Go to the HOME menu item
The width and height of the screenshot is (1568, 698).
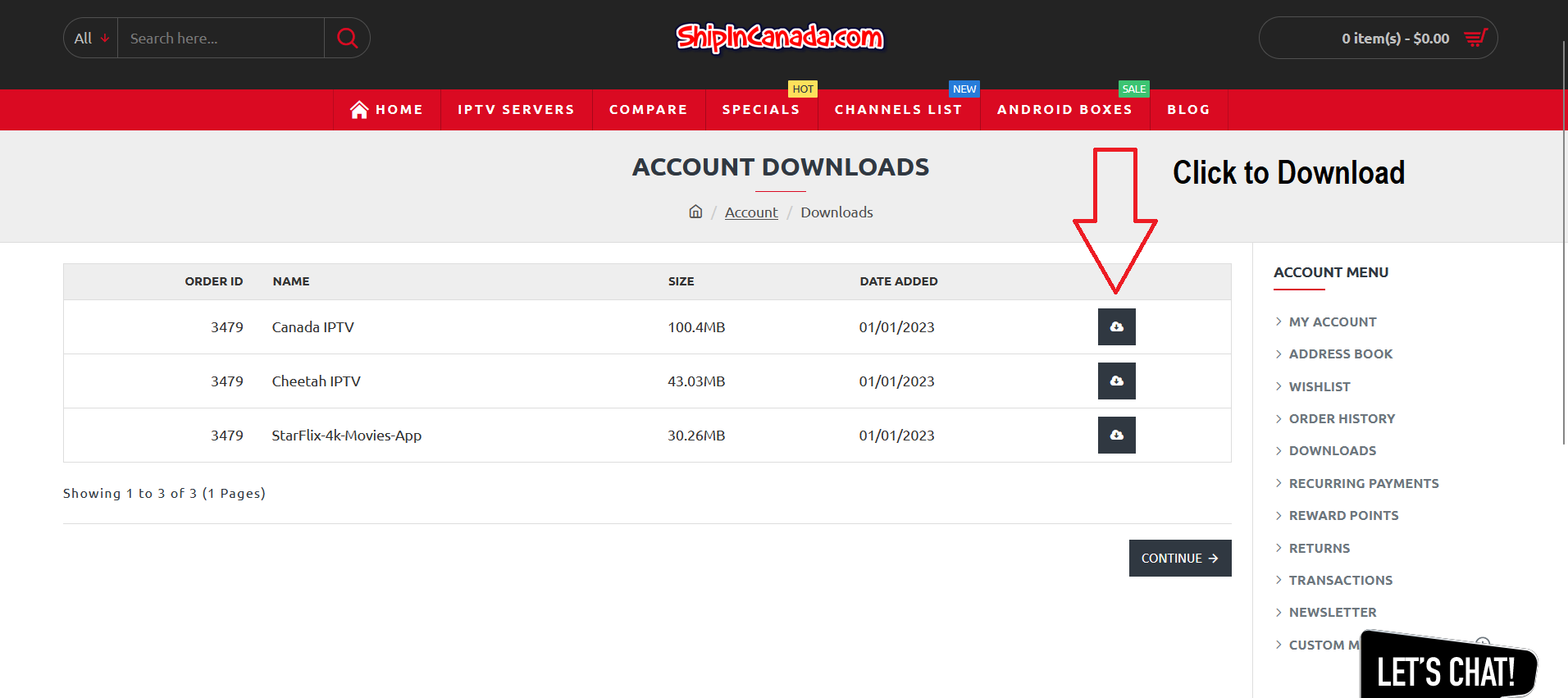386,110
